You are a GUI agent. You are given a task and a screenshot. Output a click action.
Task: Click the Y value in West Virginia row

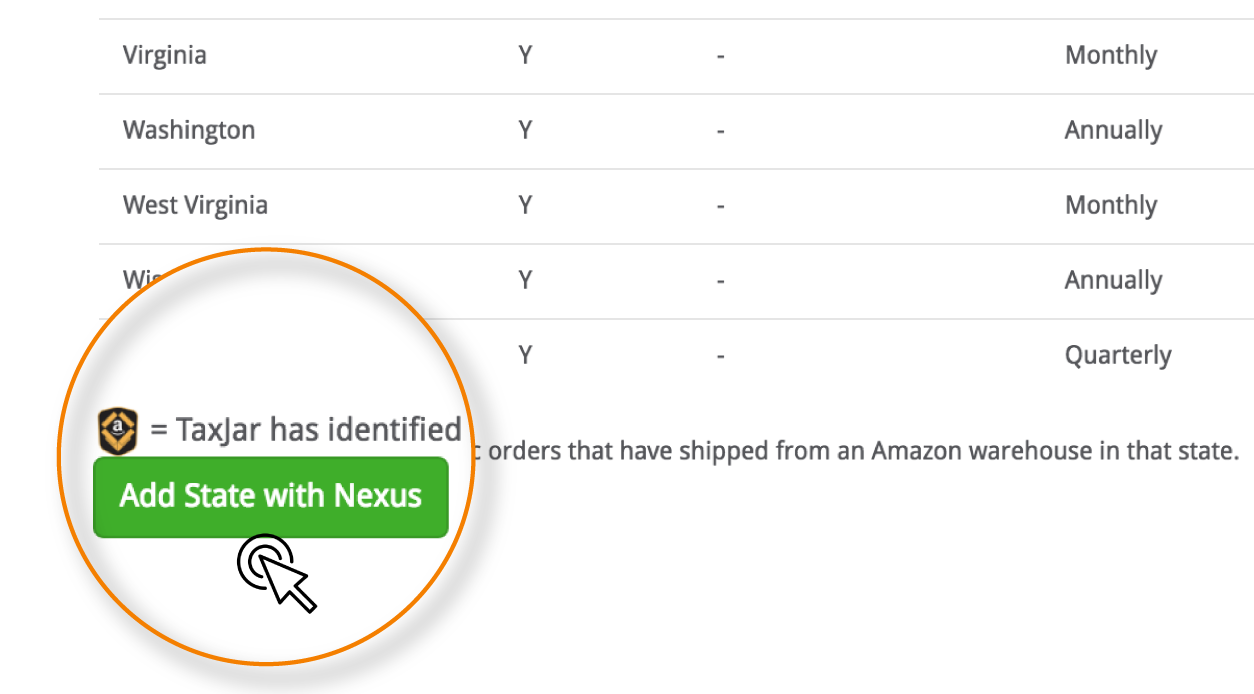525,205
